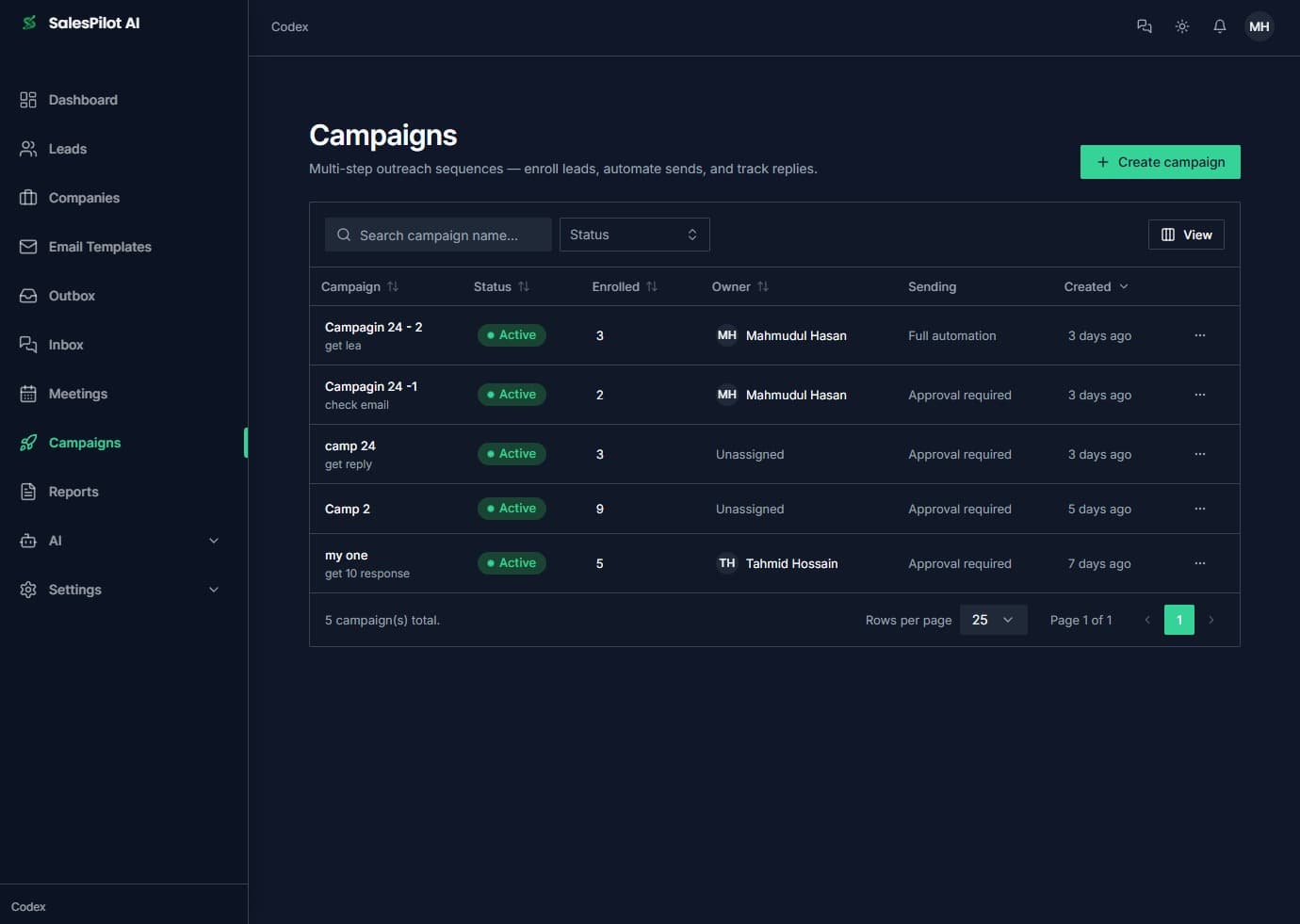Image resolution: width=1300 pixels, height=924 pixels.
Task: Select page 1 button
Action: point(1179,620)
